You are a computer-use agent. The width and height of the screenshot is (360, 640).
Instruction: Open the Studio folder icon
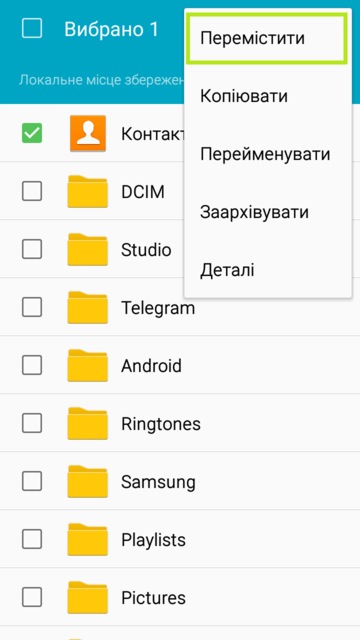[x=88, y=249]
